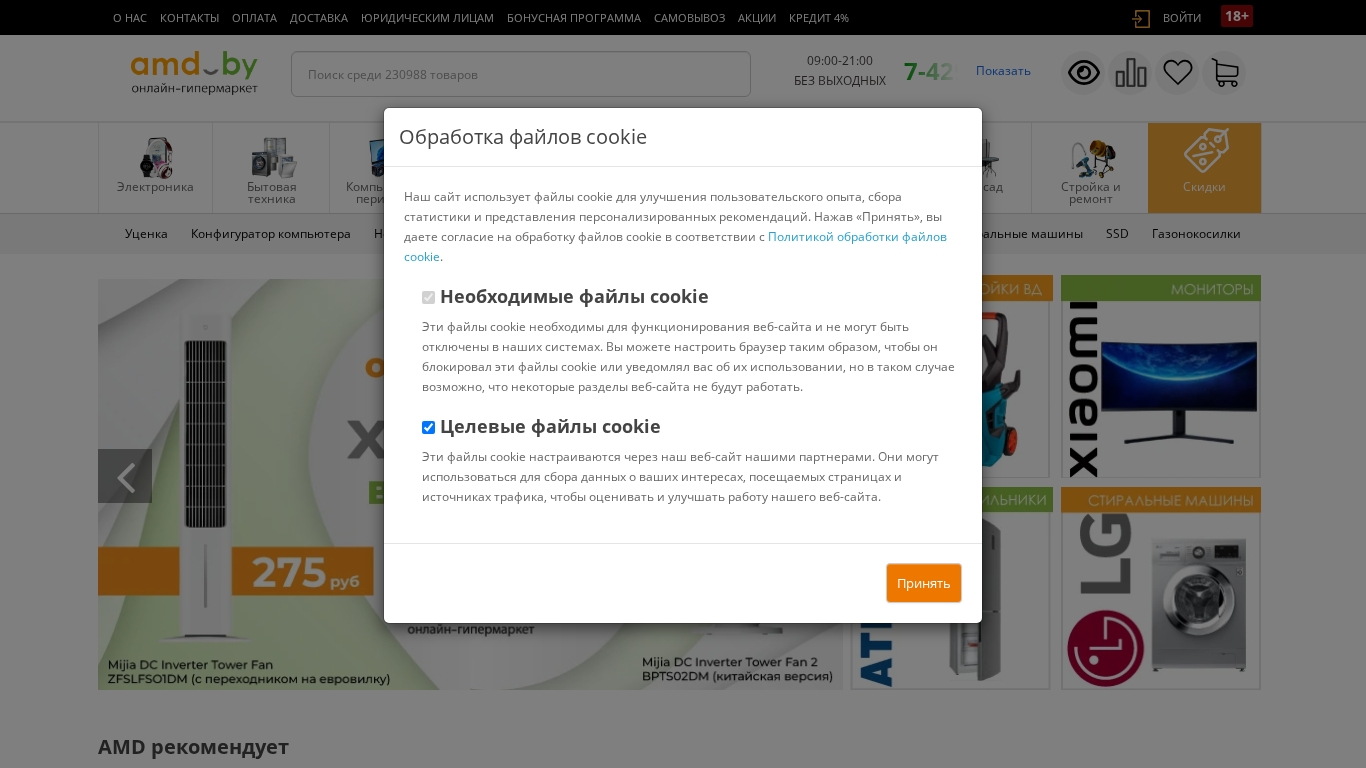Click the amd.by logo

[194, 73]
